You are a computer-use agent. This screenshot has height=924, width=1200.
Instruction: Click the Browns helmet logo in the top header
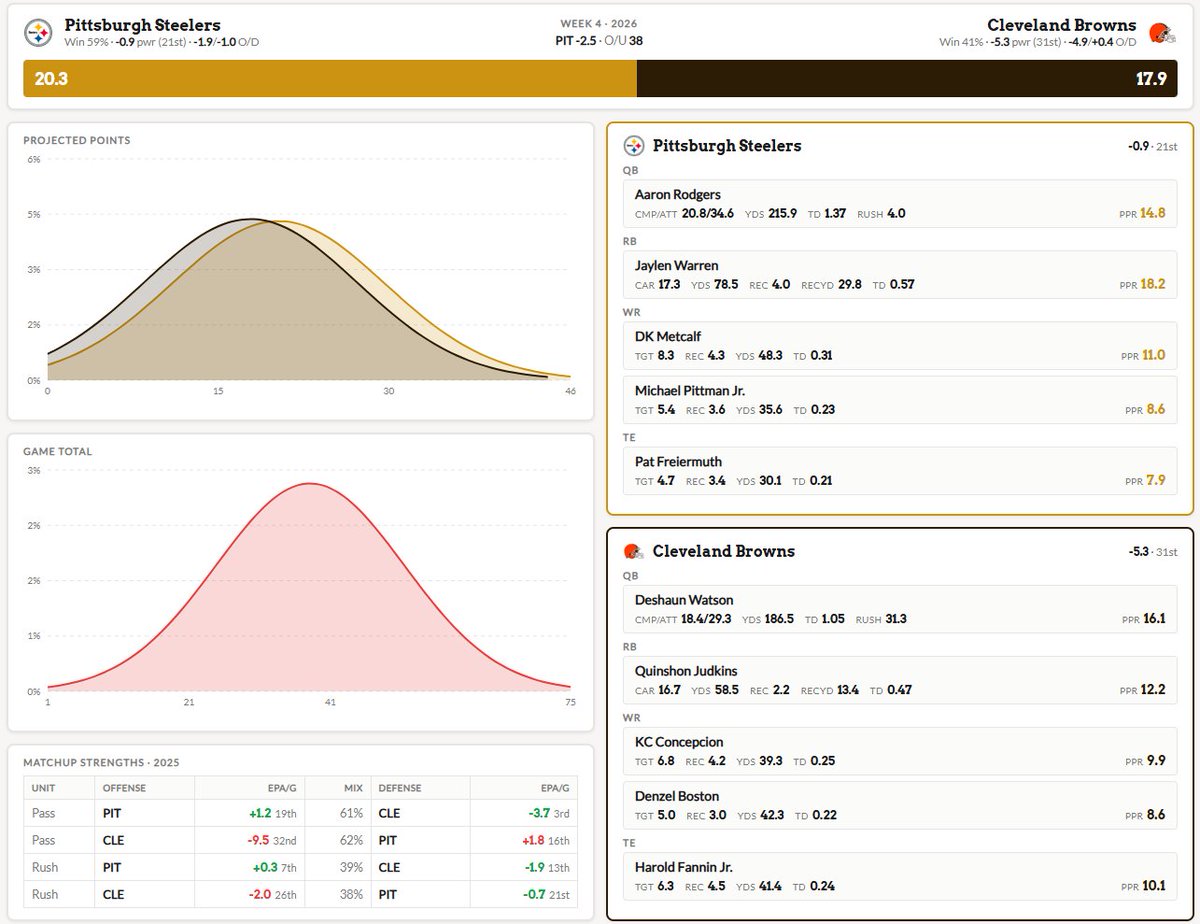[1160, 32]
